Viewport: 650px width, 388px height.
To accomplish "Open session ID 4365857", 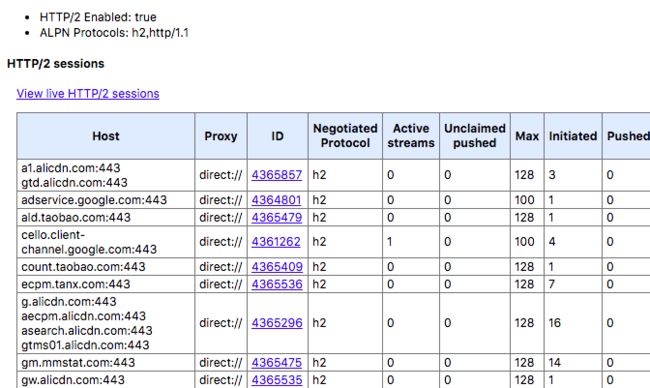I will tap(277, 175).
